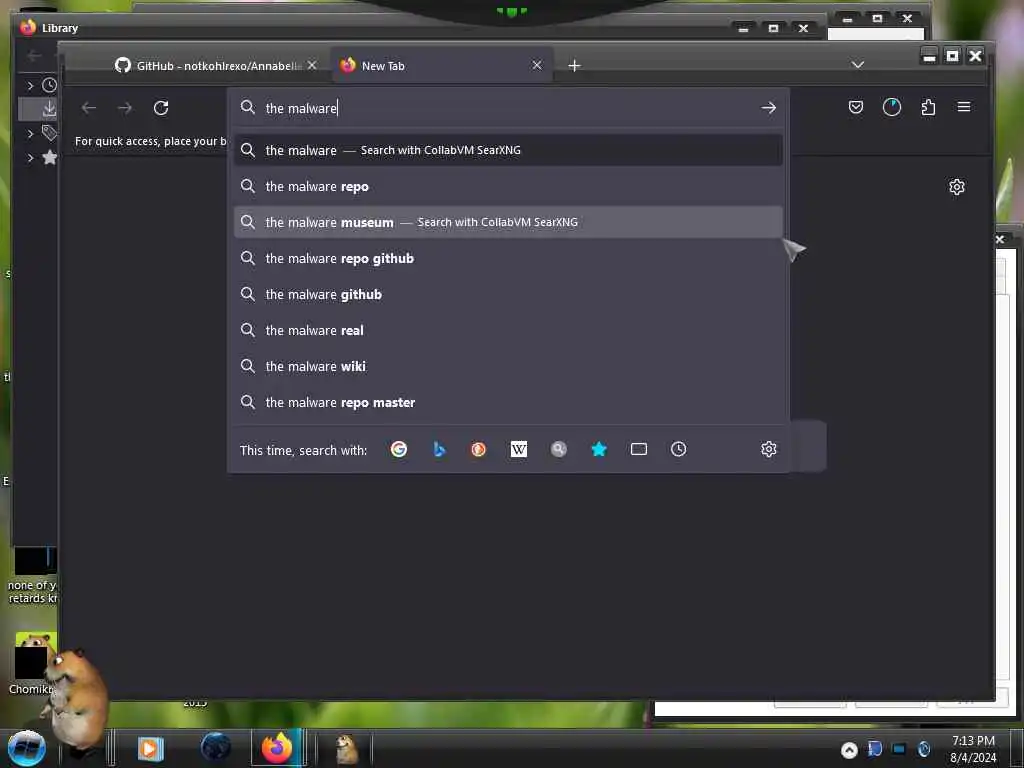Screen dimensions: 1024x768
Task: Expand the Tags item in Library sidebar
Action: point(30,134)
